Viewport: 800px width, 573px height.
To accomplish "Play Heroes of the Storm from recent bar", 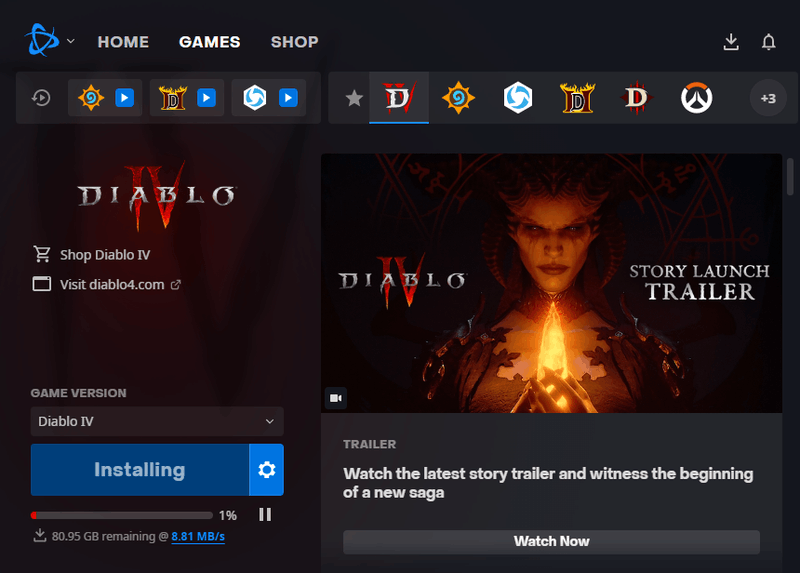I will pyautogui.click(x=288, y=97).
